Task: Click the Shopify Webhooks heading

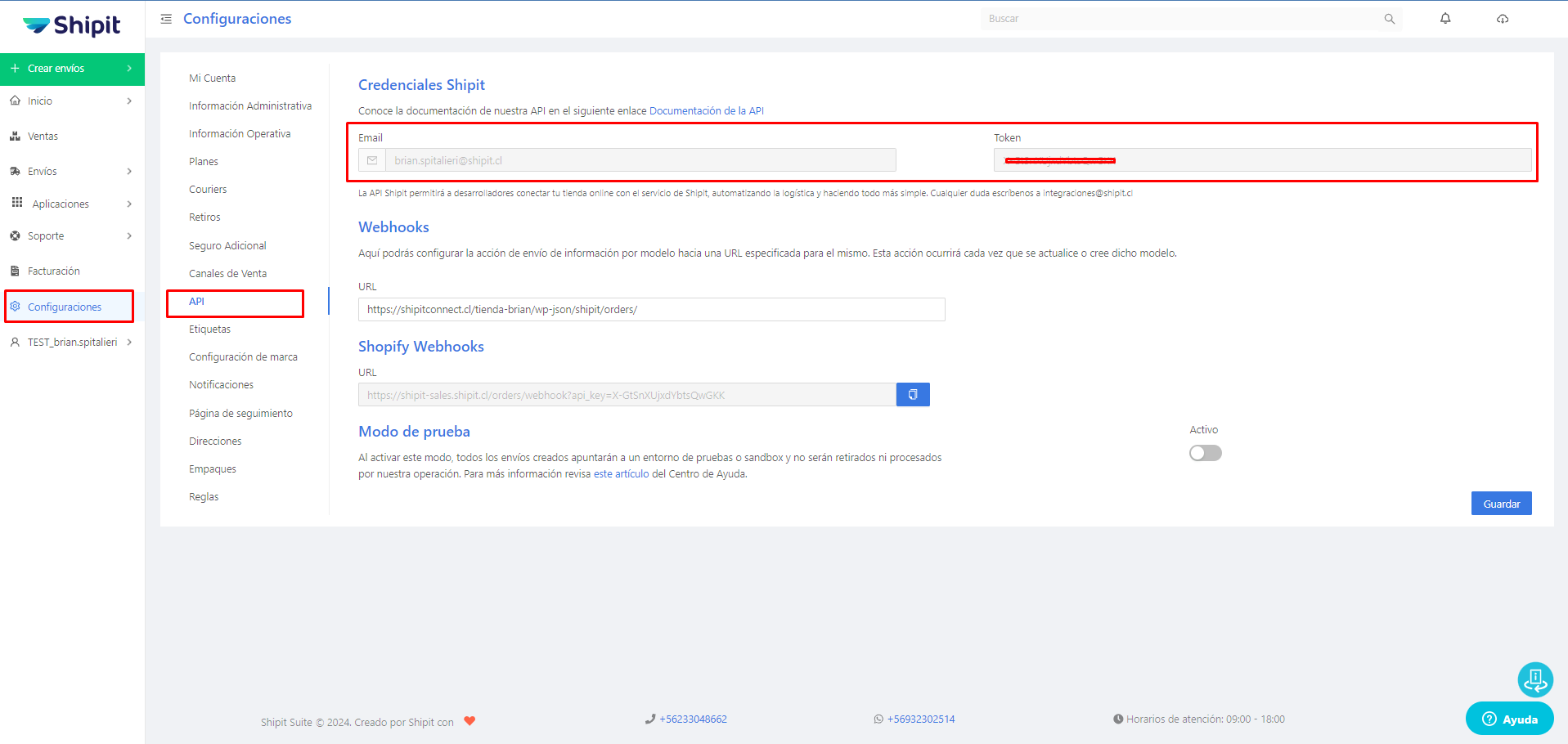Action: pyautogui.click(x=421, y=347)
